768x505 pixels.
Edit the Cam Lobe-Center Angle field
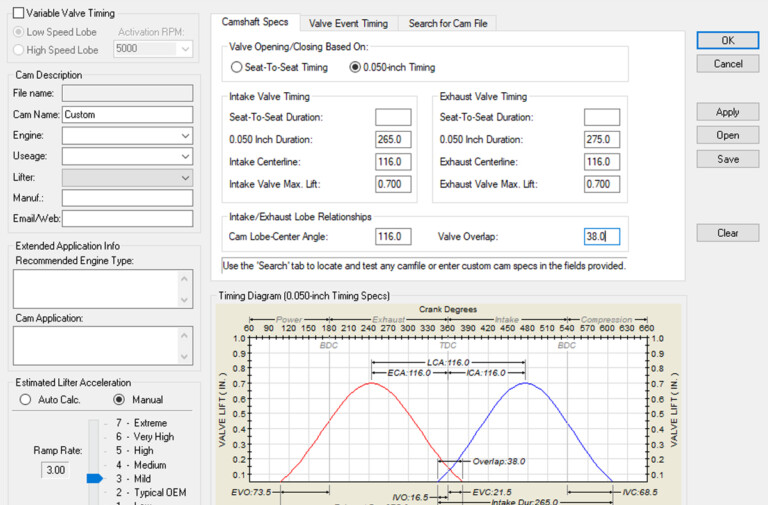point(393,237)
